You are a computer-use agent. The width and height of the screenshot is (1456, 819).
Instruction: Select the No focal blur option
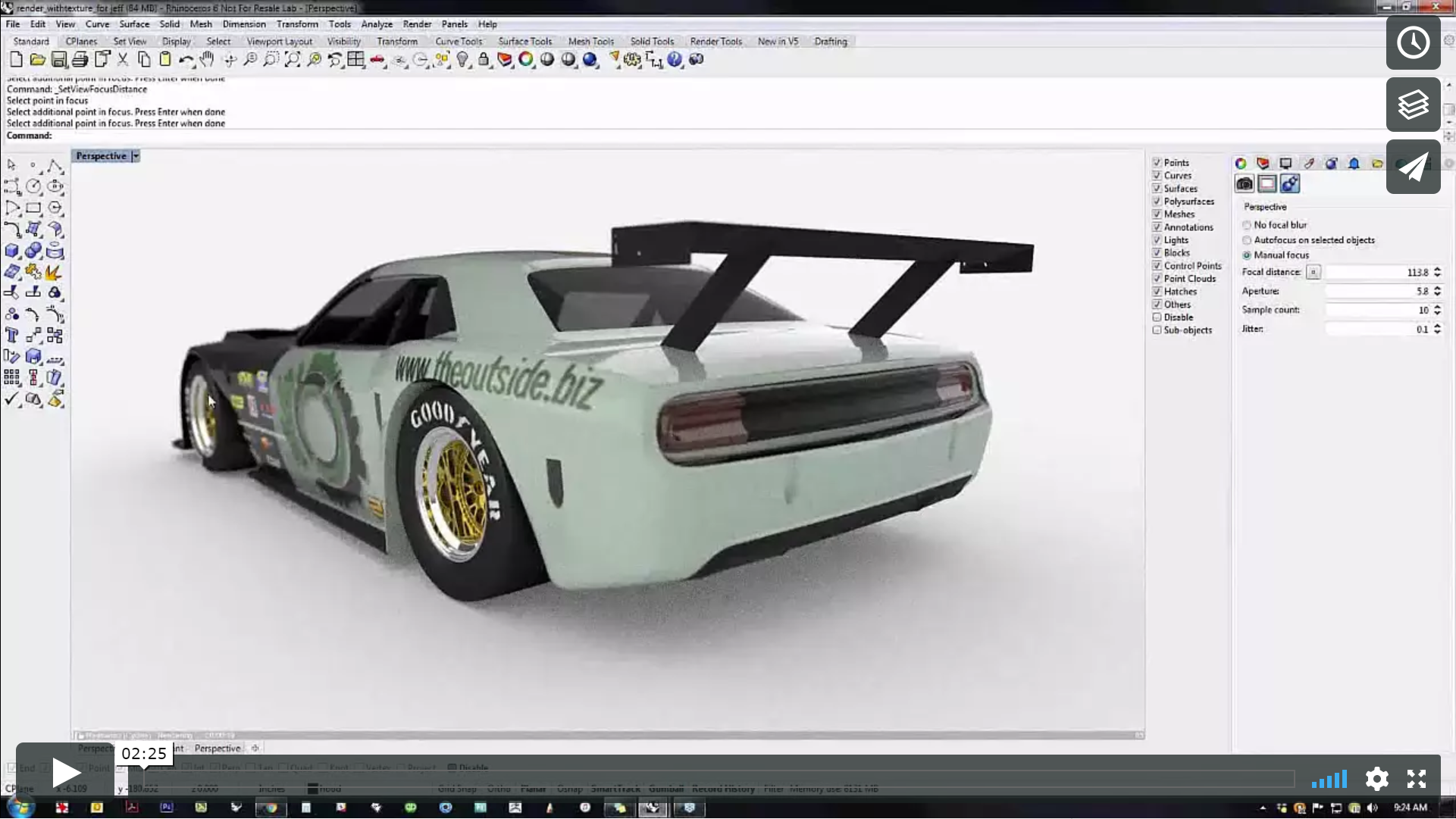[x=1247, y=225]
